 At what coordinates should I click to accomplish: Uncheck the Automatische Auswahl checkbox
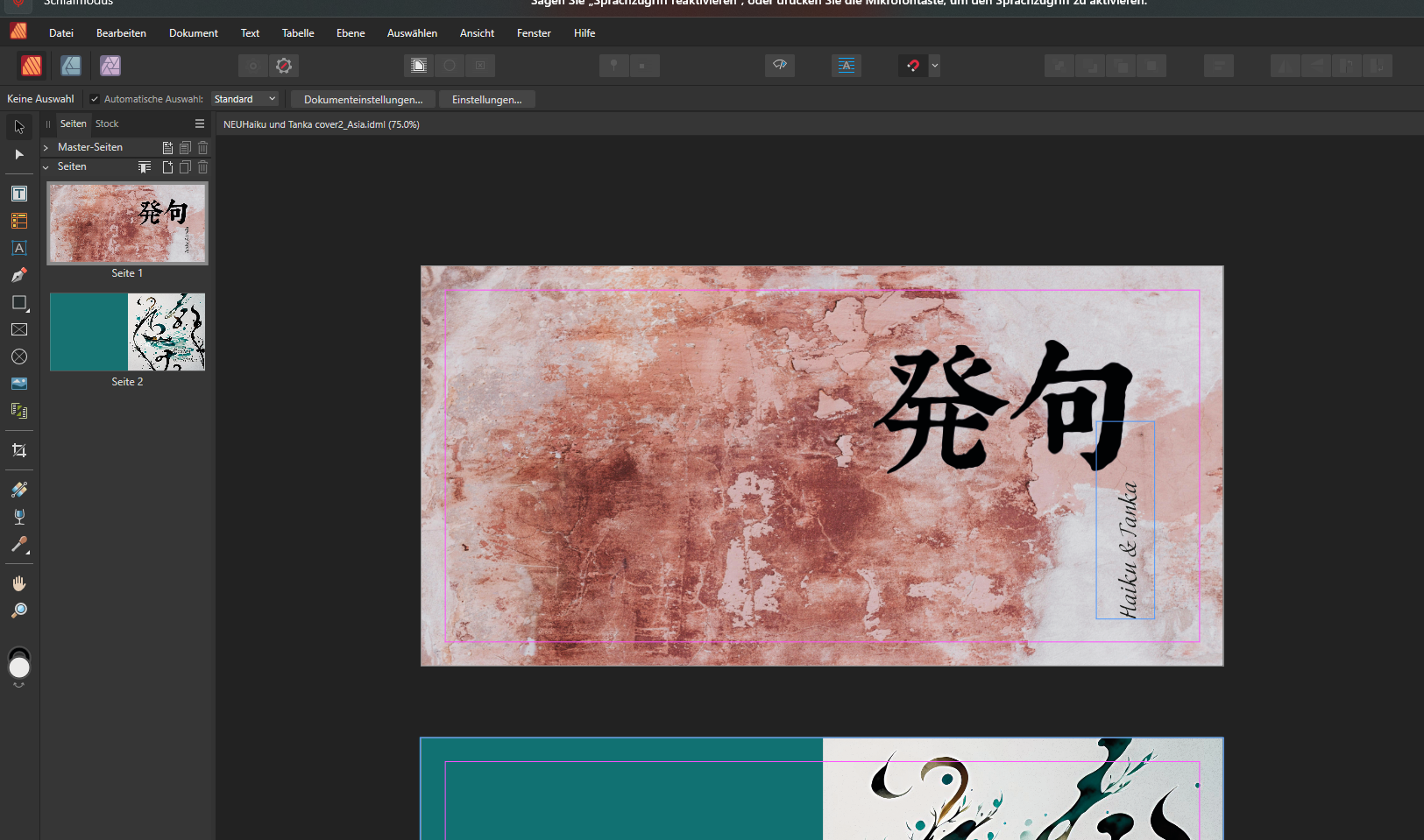95,100
